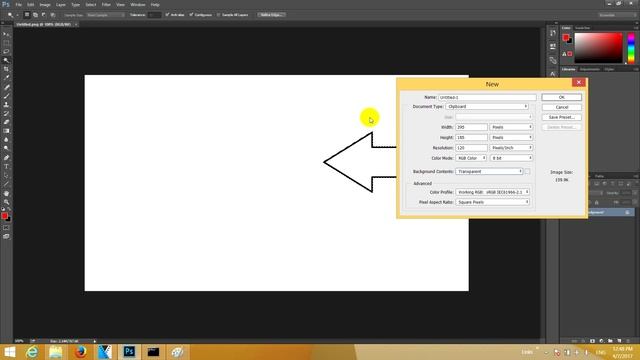
Task: Click Save Preset button
Action: point(562,117)
